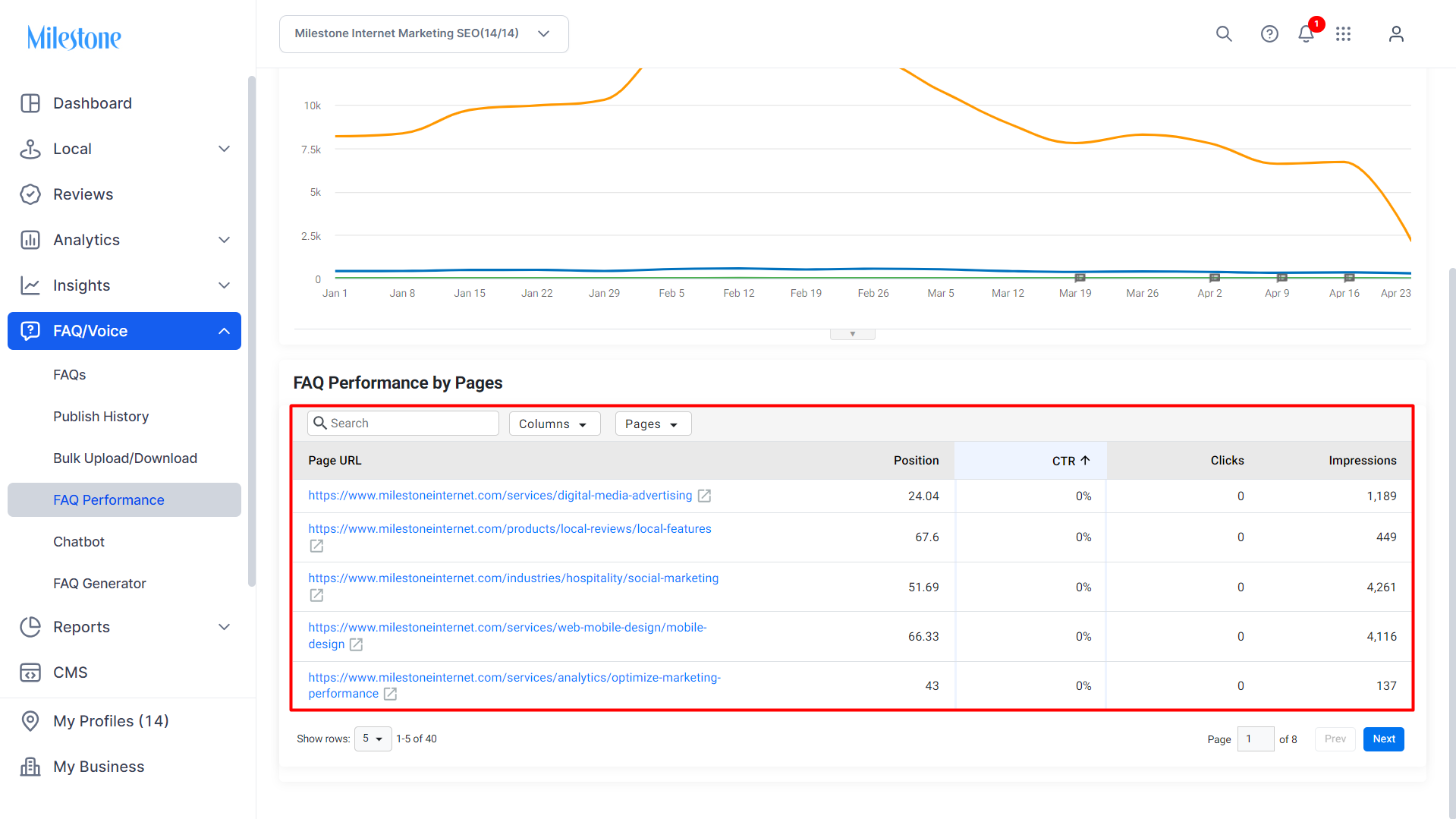Image resolution: width=1456 pixels, height=819 pixels.
Task: Sort table by Clicks column header
Action: coord(1227,461)
